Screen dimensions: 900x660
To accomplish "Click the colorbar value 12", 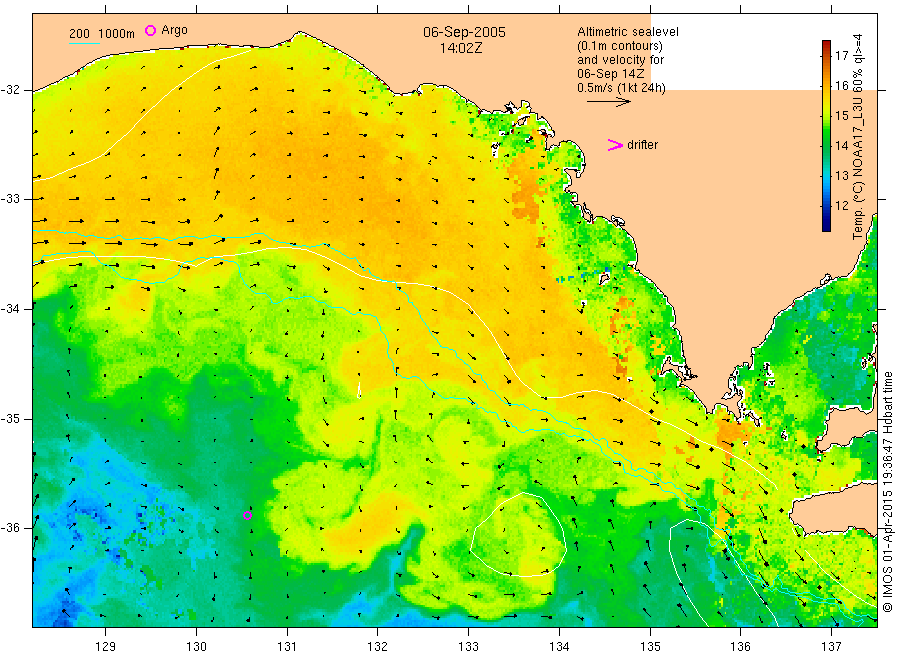I will click(841, 205).
